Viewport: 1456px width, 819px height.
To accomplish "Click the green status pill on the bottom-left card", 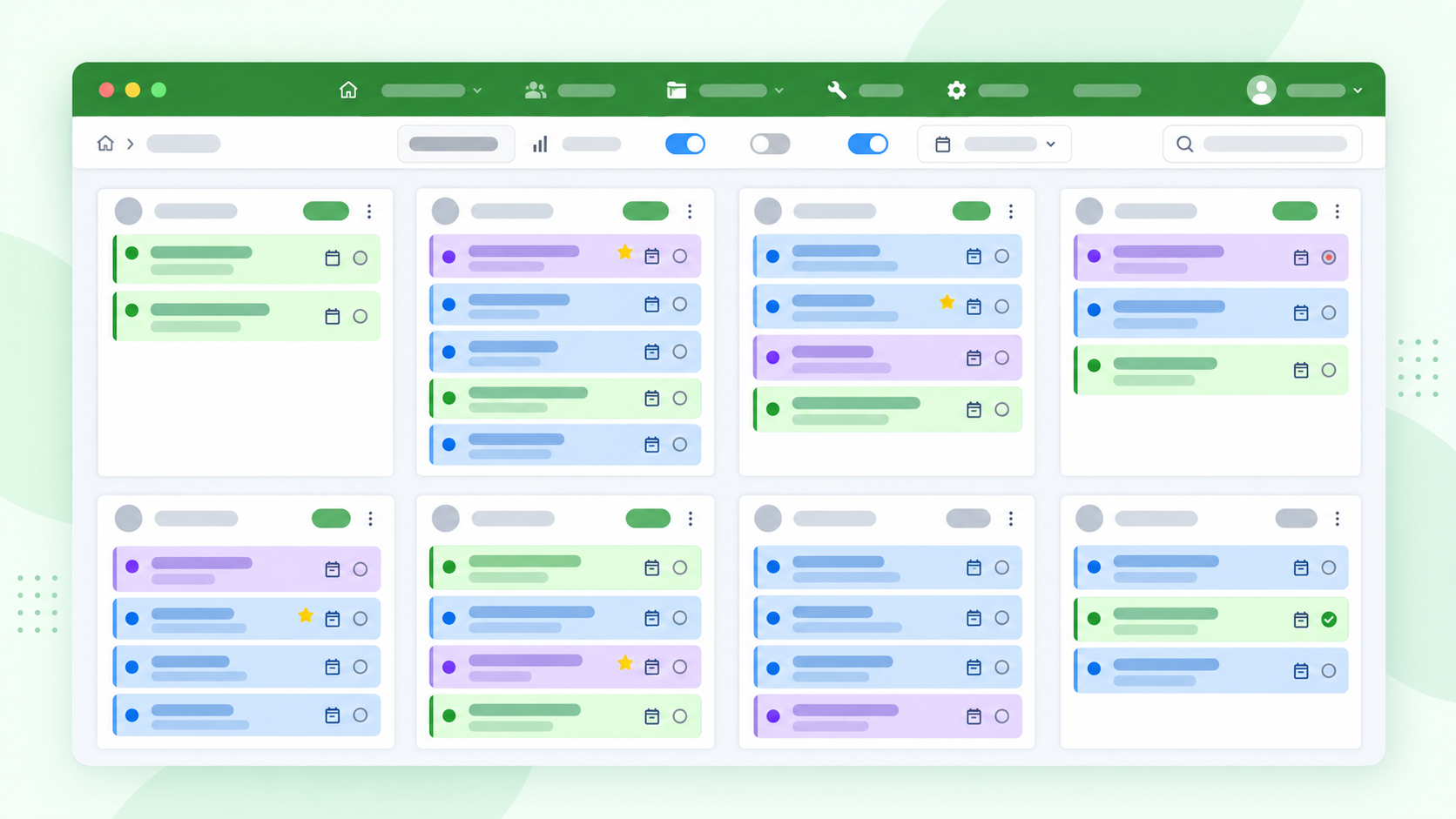I will [x=331, y=519].
